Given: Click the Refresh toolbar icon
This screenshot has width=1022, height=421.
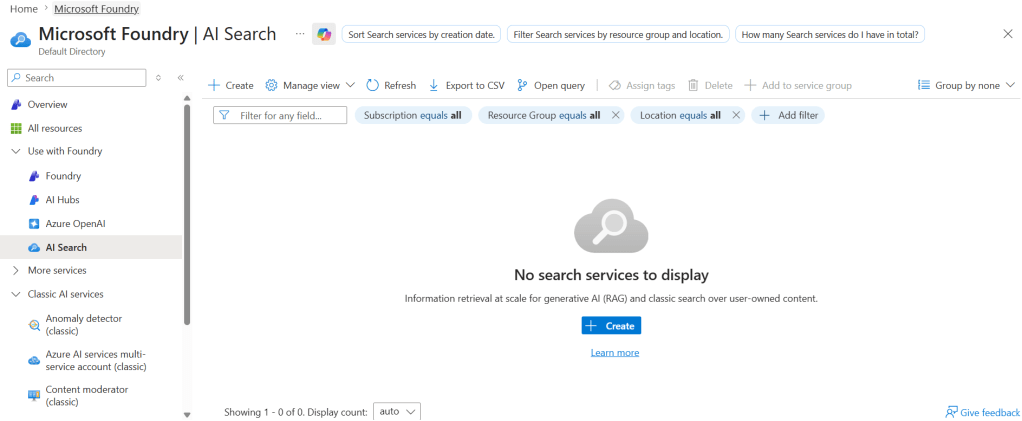Looking at the screenshot, I should point(373,86).
